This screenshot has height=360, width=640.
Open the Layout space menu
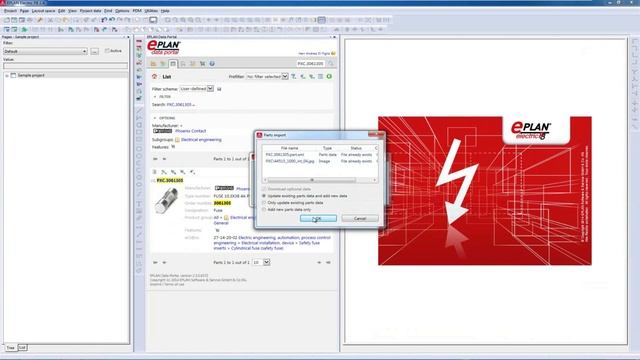43,11
